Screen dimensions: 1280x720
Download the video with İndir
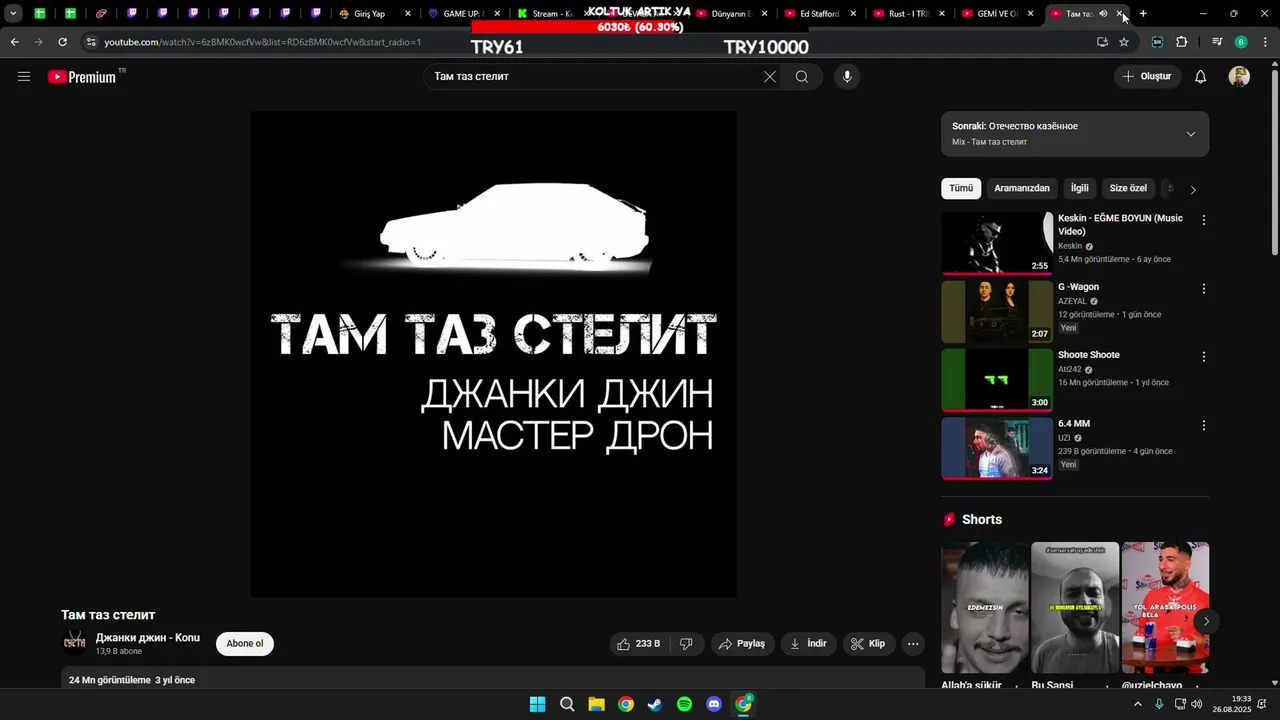pos(809,644)
